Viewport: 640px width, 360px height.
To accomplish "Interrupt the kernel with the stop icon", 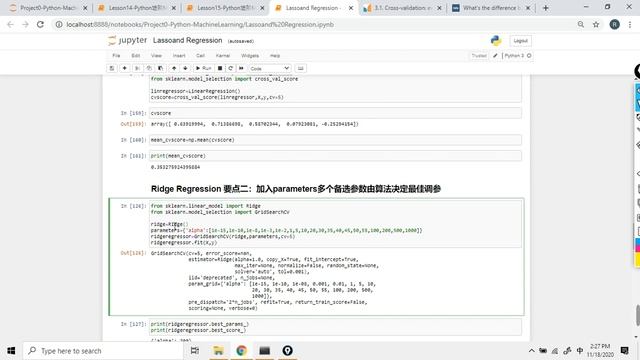I will tap(220, 68).
